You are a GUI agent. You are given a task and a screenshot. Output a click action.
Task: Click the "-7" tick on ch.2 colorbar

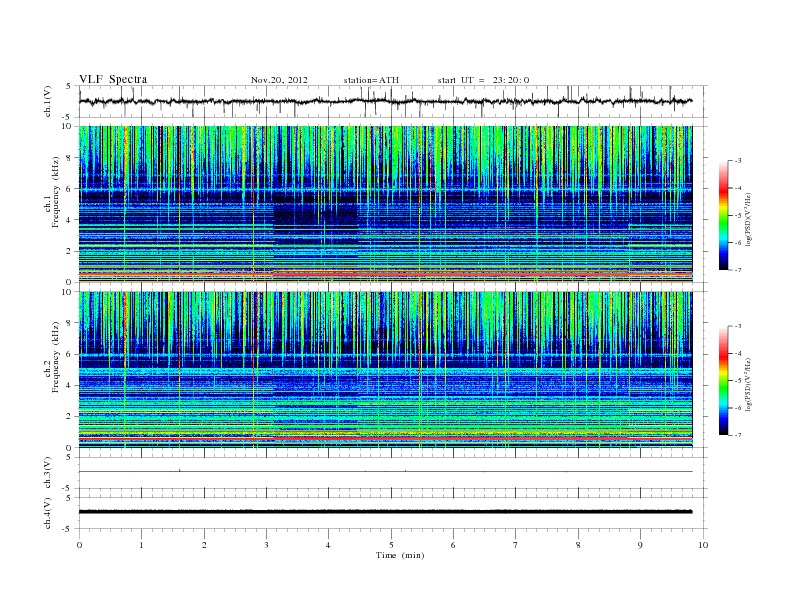tap(737, 435)
